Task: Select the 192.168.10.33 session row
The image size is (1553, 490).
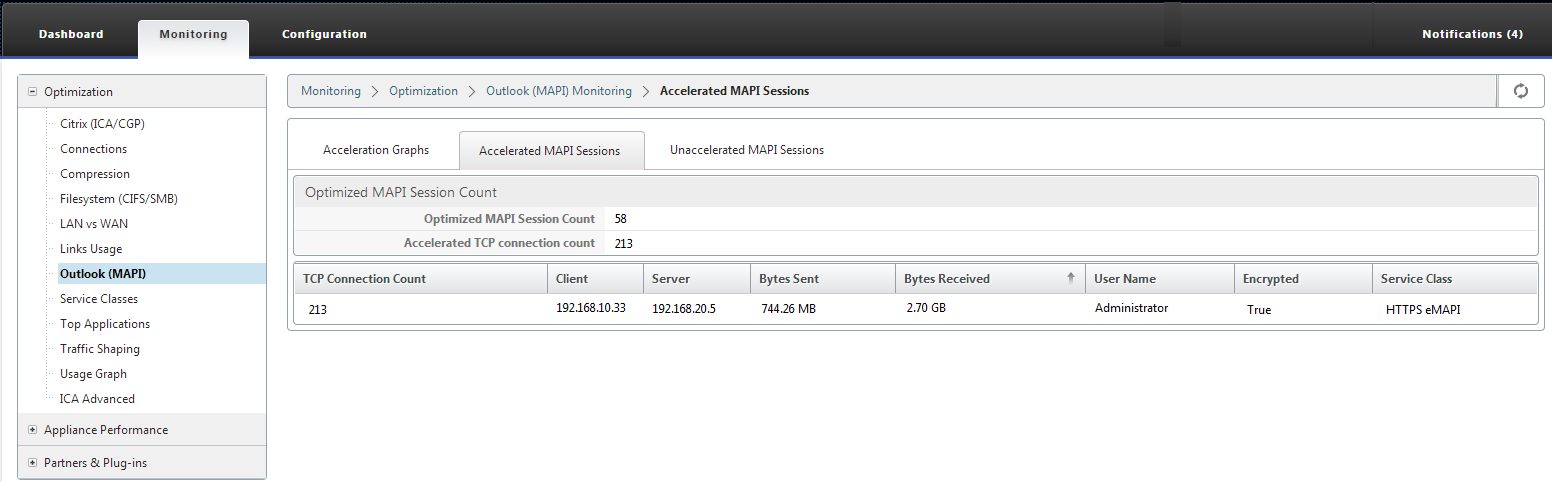Action: point(915,309)
